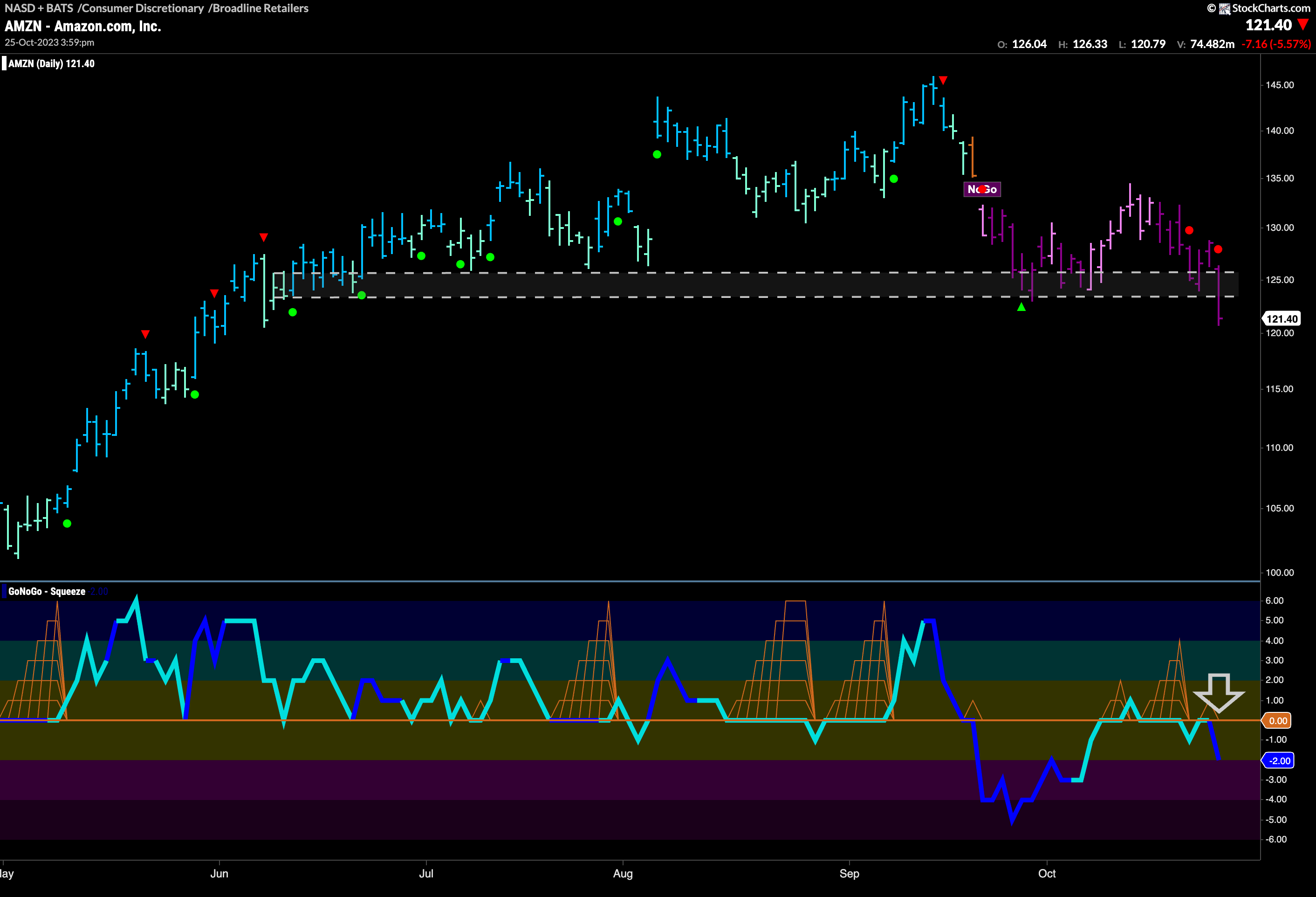
Task: Click the gray down arrow in Squeeze panel
Action: (x=1219, y=692)
